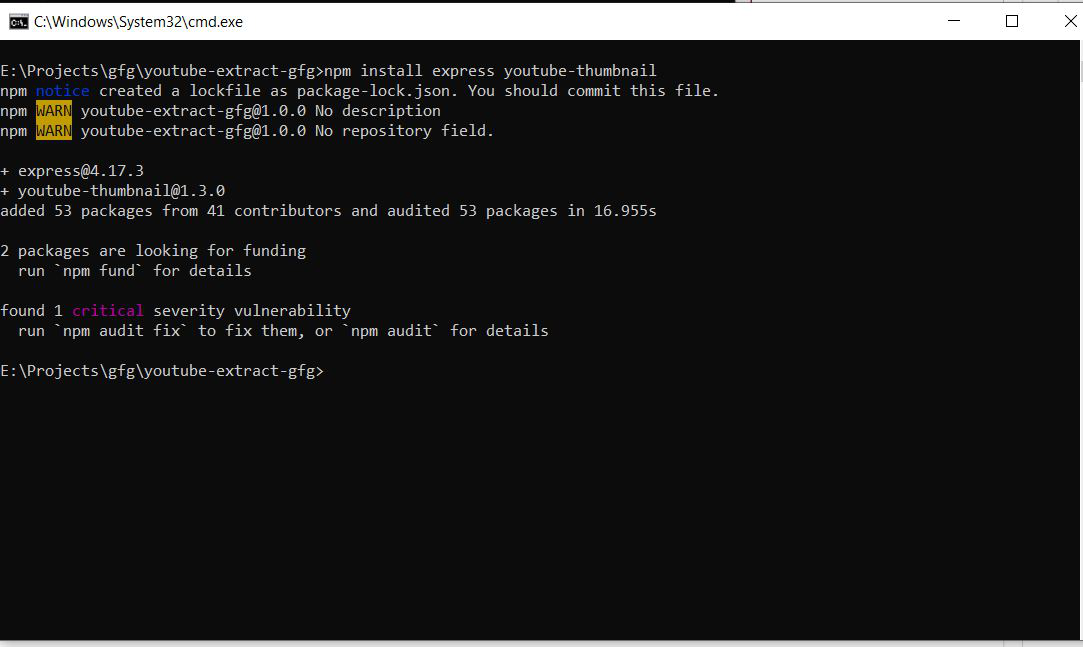Close the cmd.exe window
1083x647 pixels.
[x=1070, y=21]
